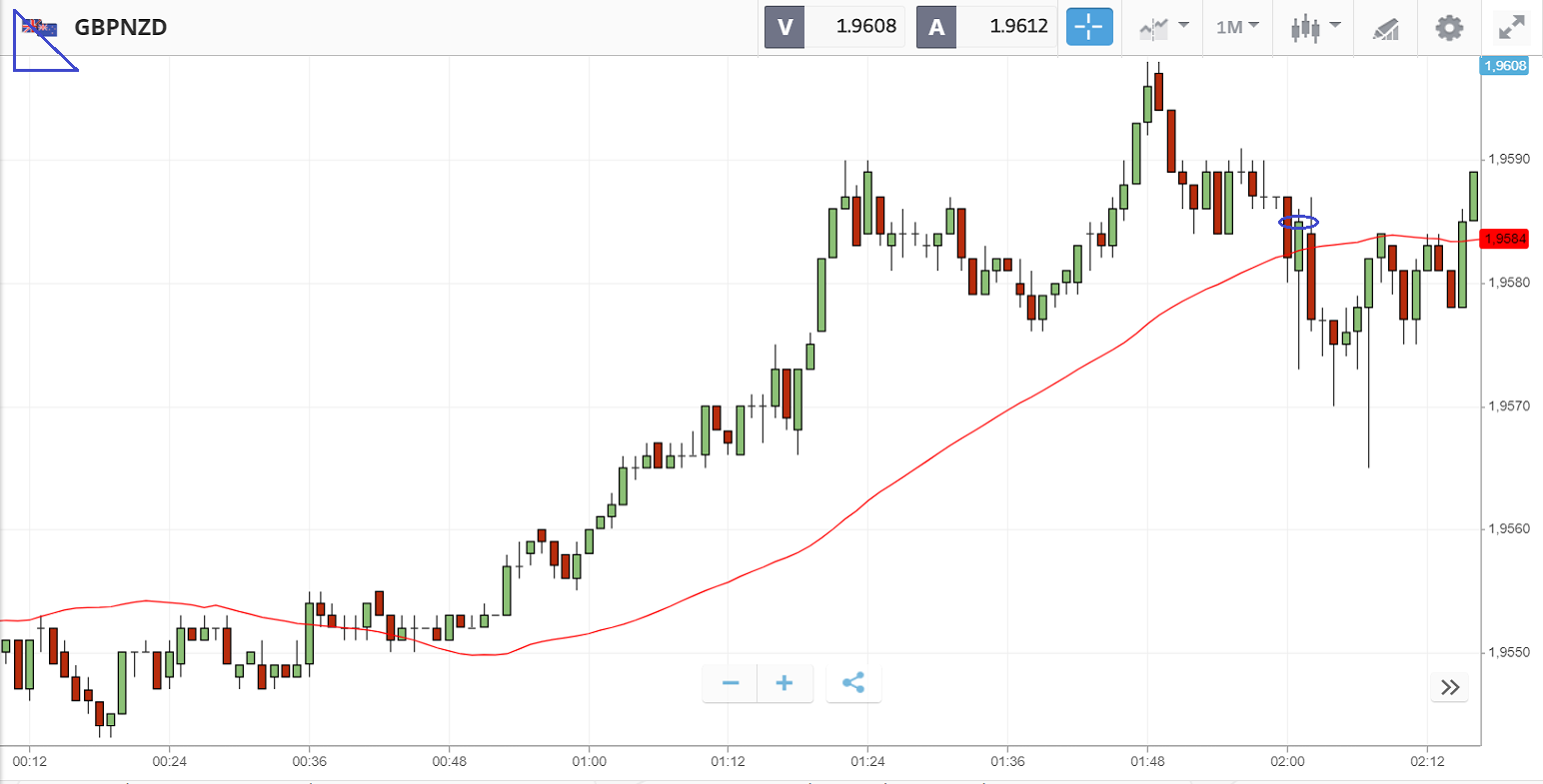Viewport: 1543px width, 784px height.
Task: Jump to latest candles with double-arrow
Action: tap(1450, 687)
